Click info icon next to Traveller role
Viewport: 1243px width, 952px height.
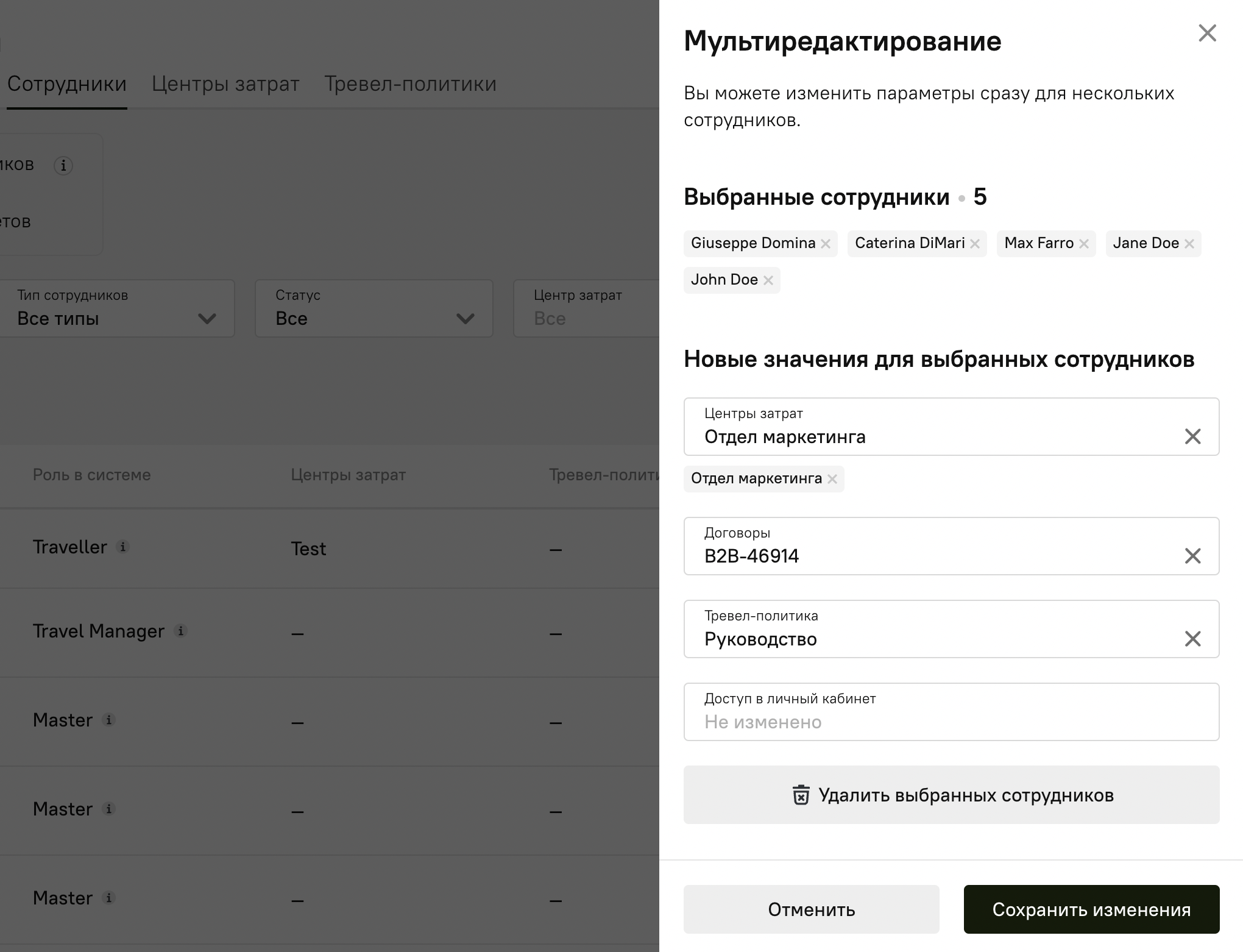pos(123,547)
